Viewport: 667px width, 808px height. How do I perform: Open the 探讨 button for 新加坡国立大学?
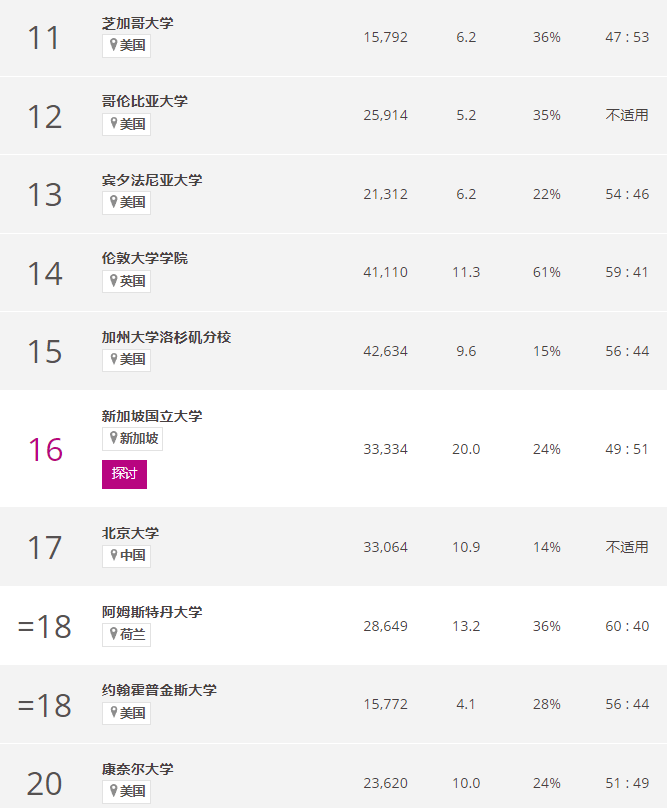(124, 474)
